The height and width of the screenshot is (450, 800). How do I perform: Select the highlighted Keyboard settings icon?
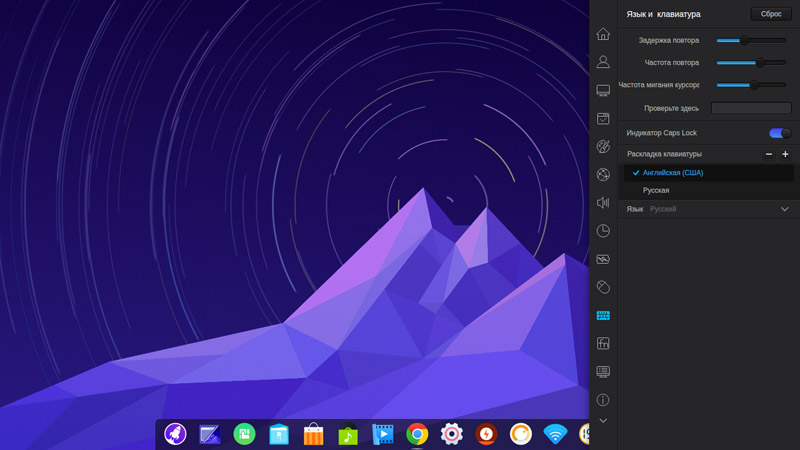603,315
